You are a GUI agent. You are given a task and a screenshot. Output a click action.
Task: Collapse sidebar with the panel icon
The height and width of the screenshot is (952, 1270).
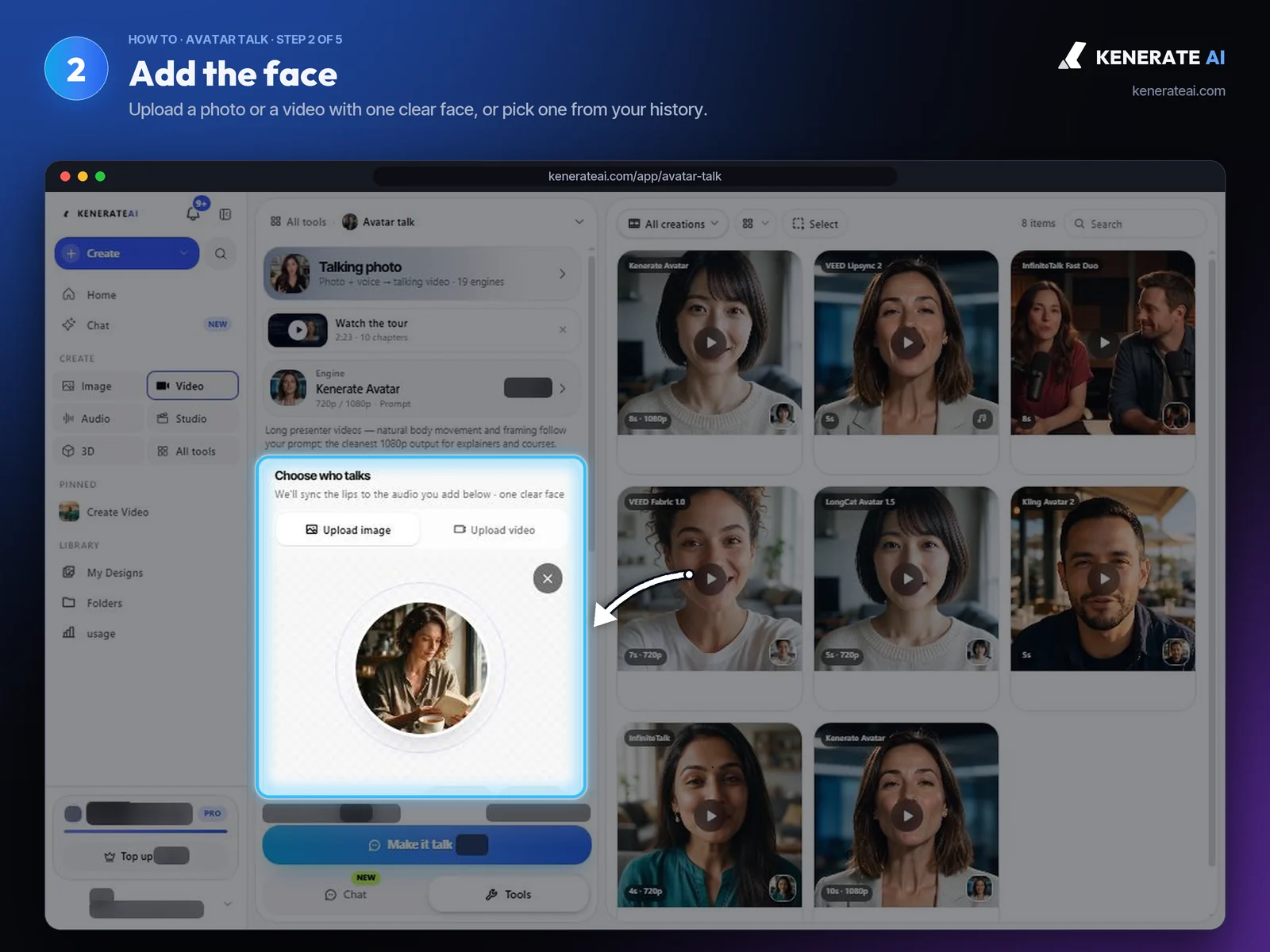[x=225, y=214]
